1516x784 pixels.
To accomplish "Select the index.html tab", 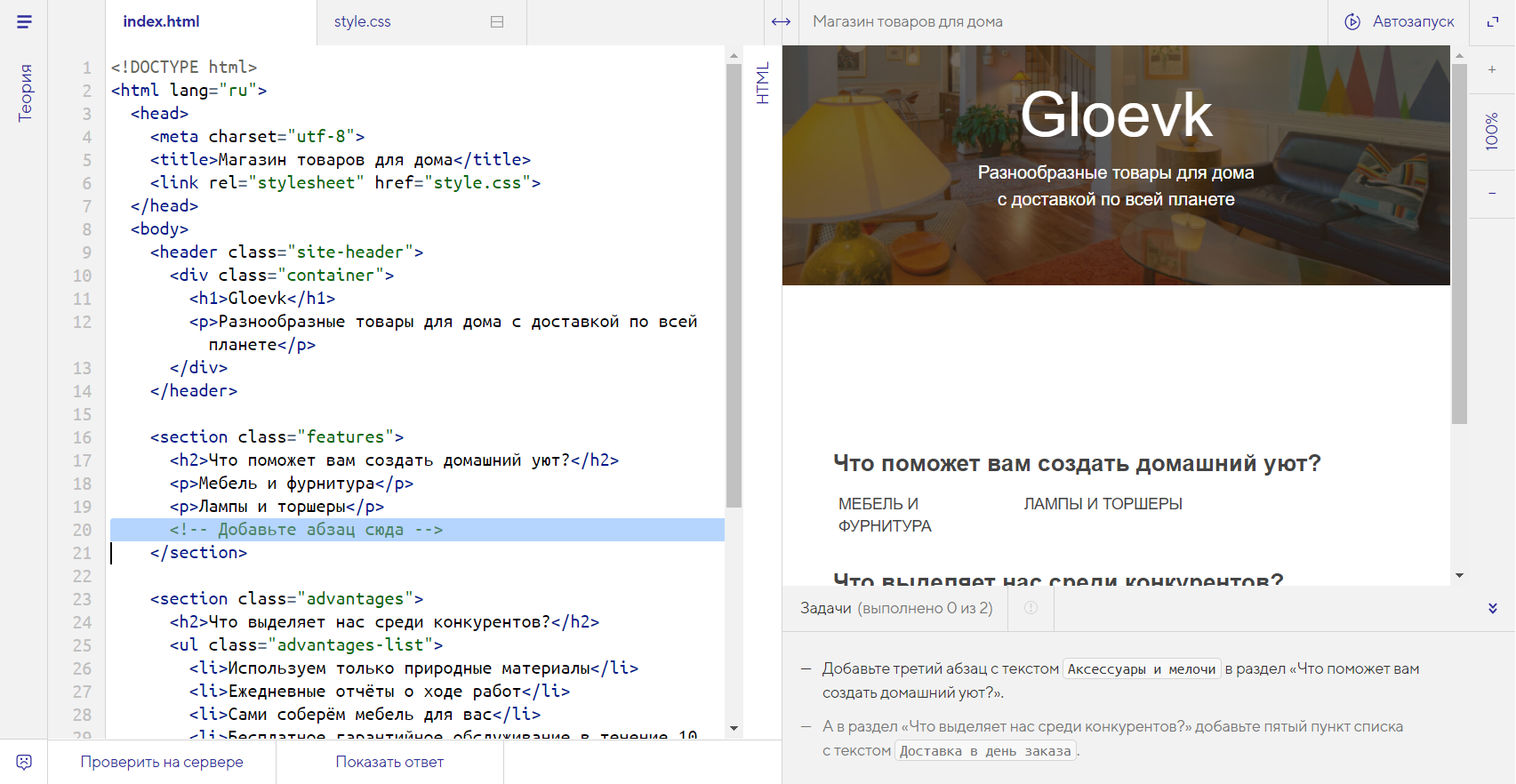I will coord(161,21).
